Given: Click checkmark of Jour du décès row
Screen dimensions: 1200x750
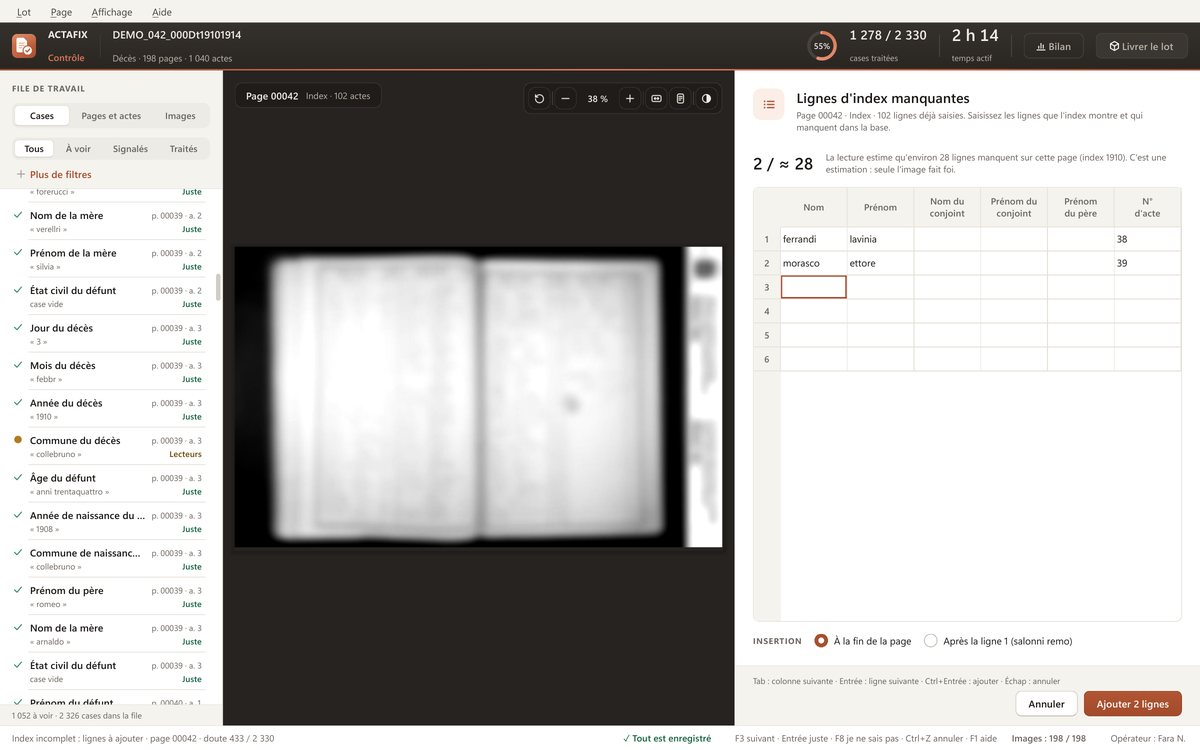Looking at the screenshot, I should pos(18,328).
